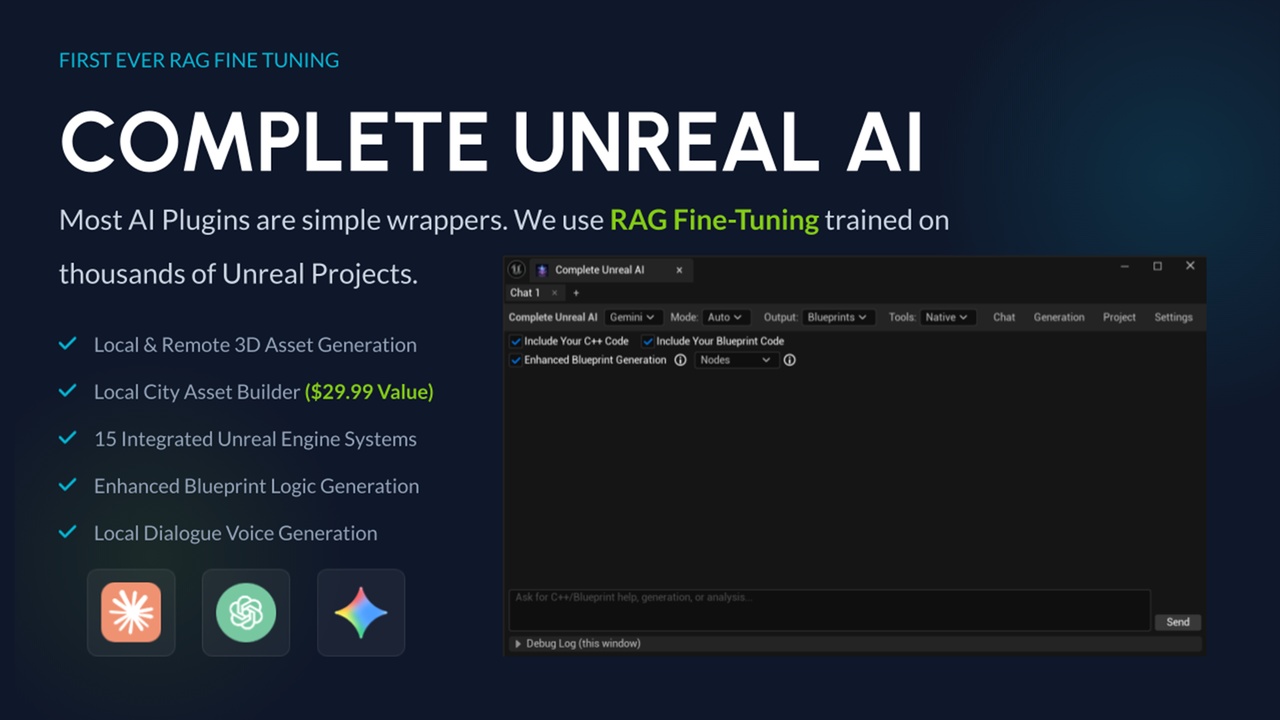Click the ($29.99 Value) text
The image size is (1280, 720).
tap(369, 392)
